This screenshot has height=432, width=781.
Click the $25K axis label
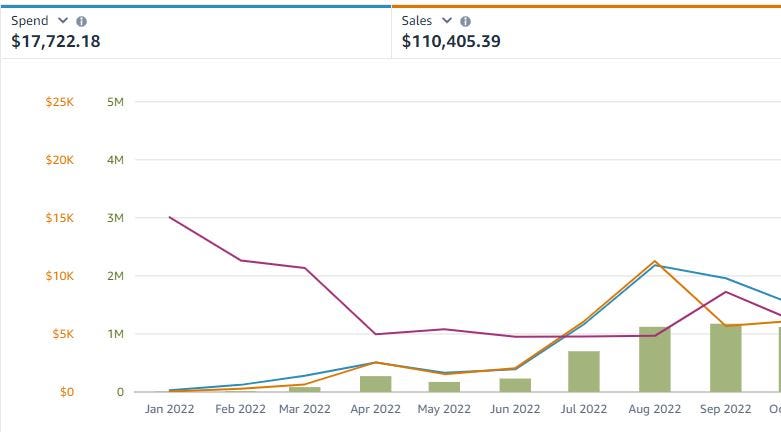point(59,102)
